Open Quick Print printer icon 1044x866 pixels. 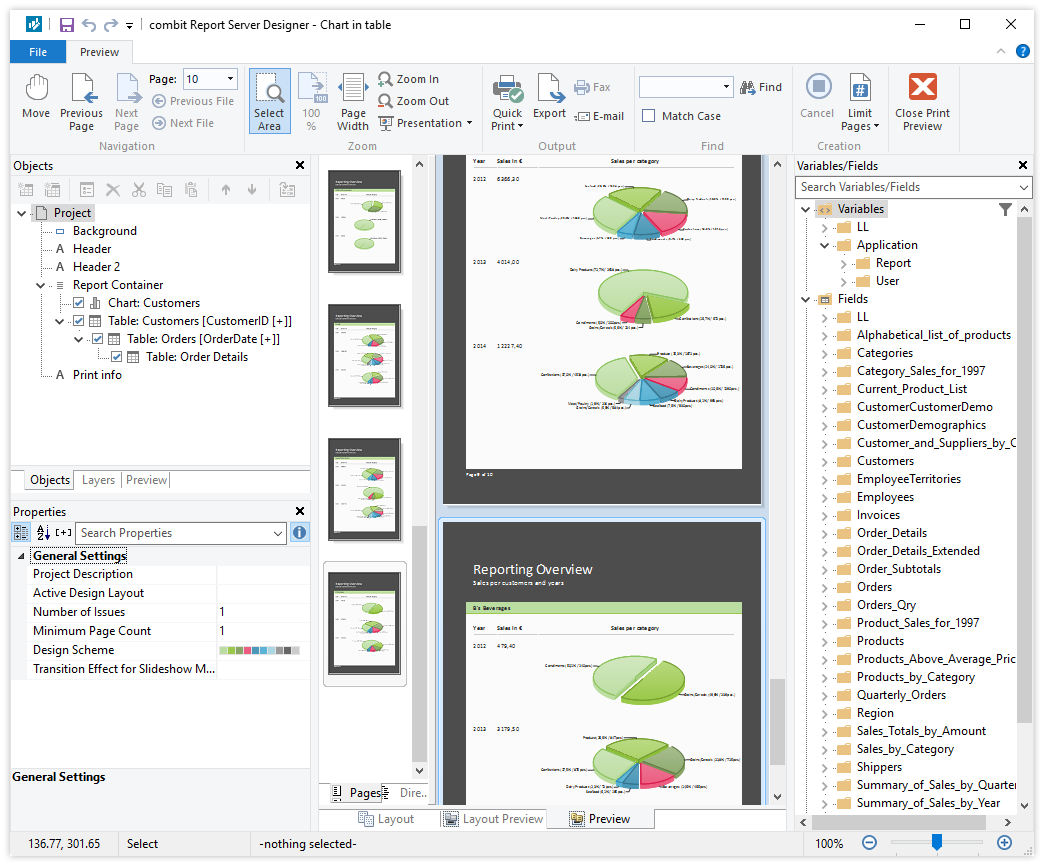coord(507,102)
